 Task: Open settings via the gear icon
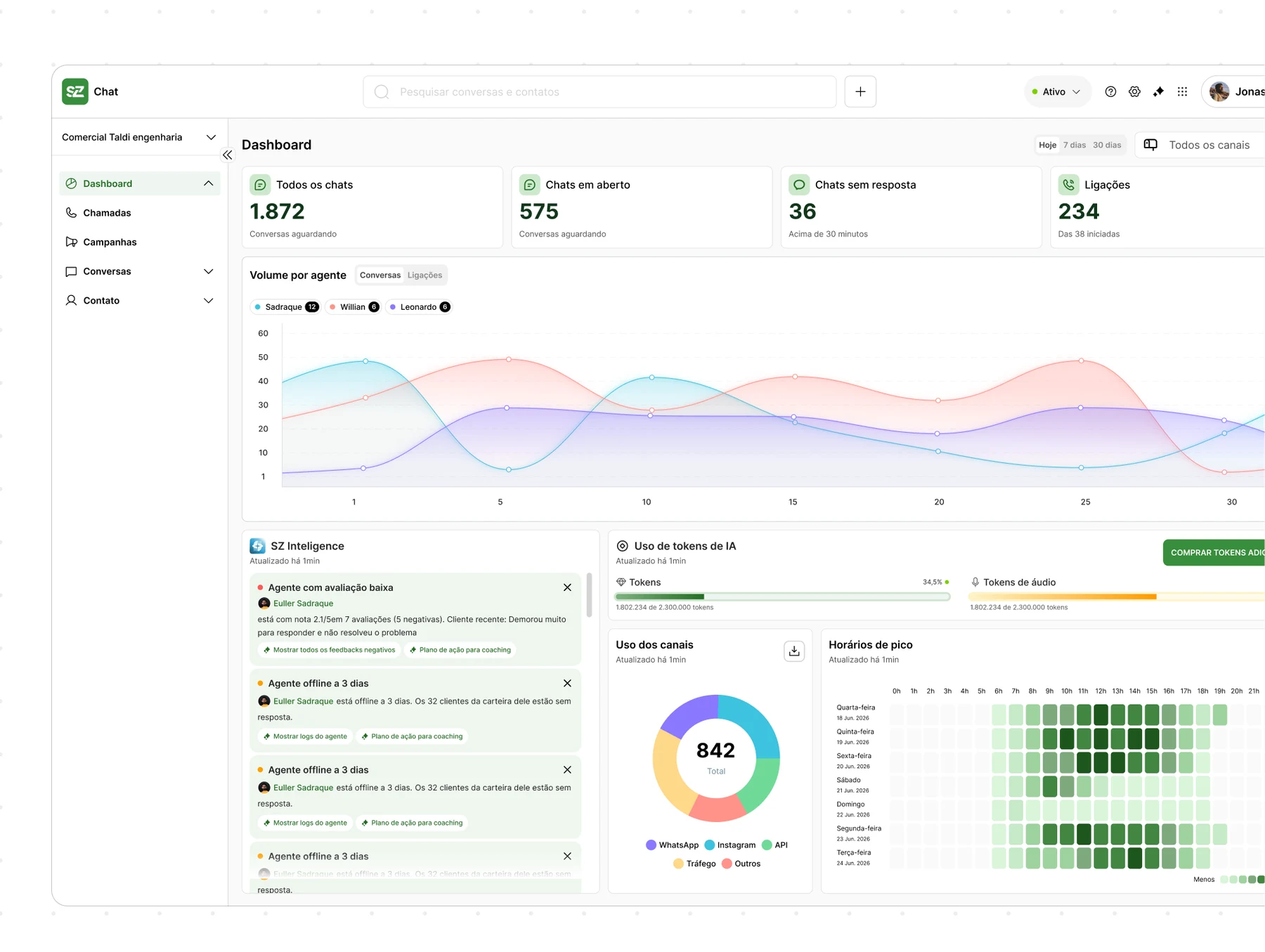(x=1134, y=92)
